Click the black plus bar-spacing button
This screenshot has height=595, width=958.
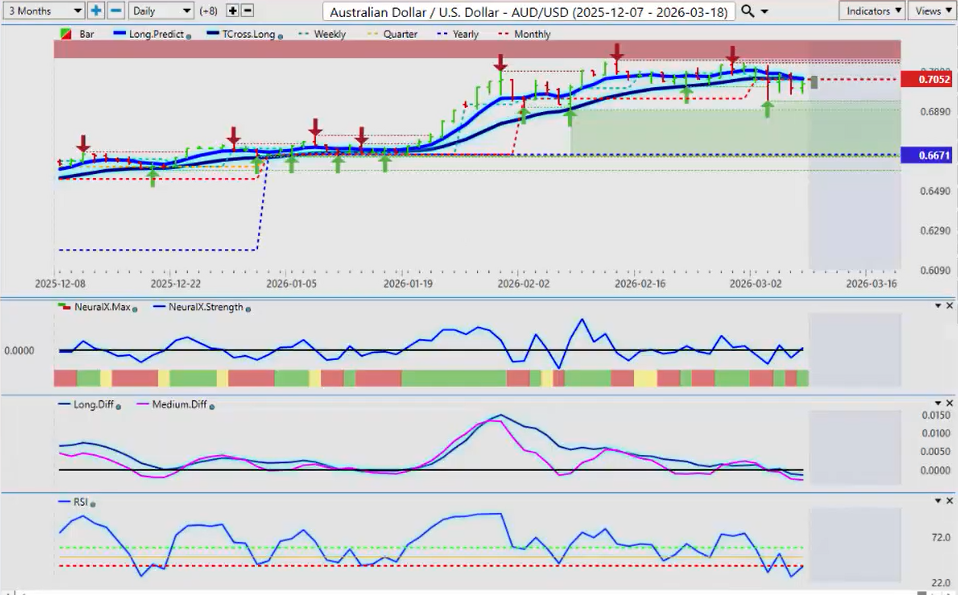click(x=233, y=10)
